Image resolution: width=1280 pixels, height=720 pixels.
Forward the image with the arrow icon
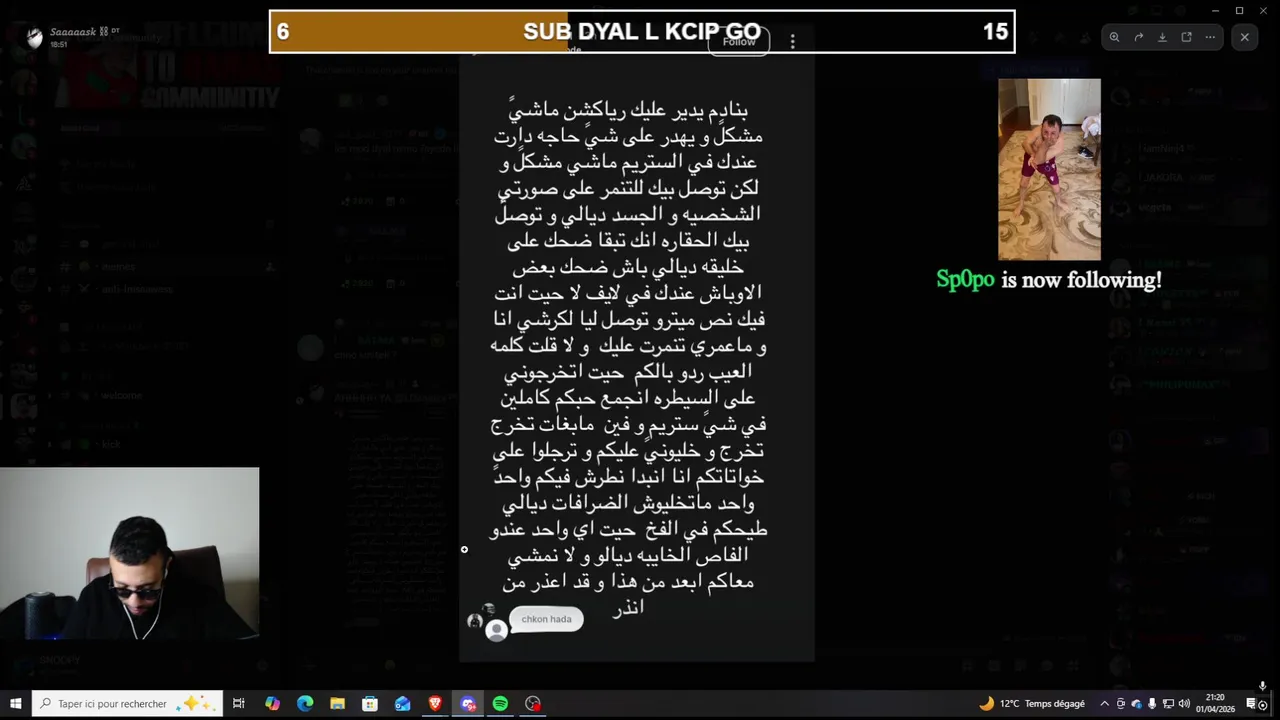pos(1138,37)
